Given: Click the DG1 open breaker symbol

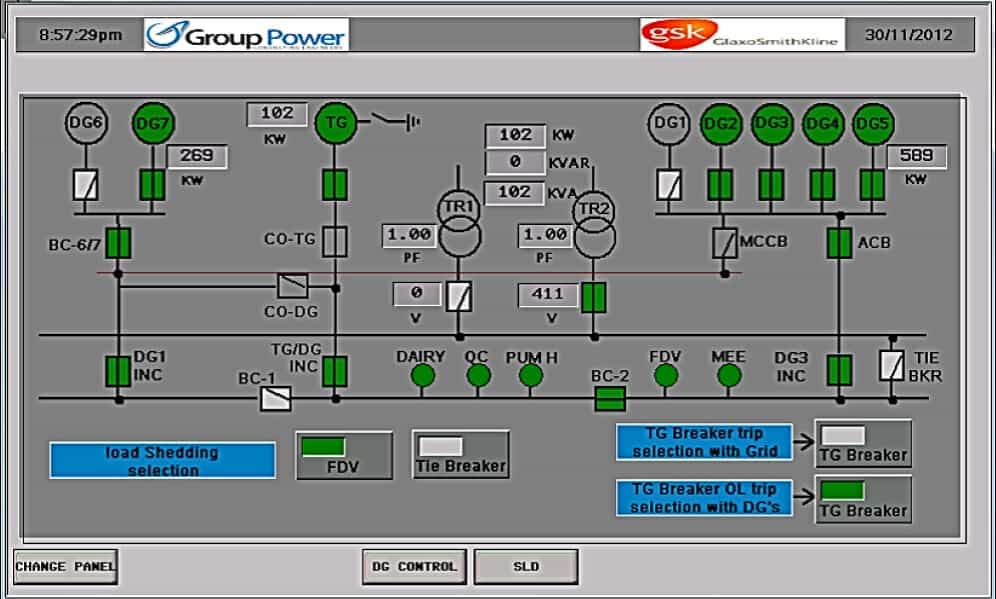Looking at the screenshot, I should pos(669,185).
